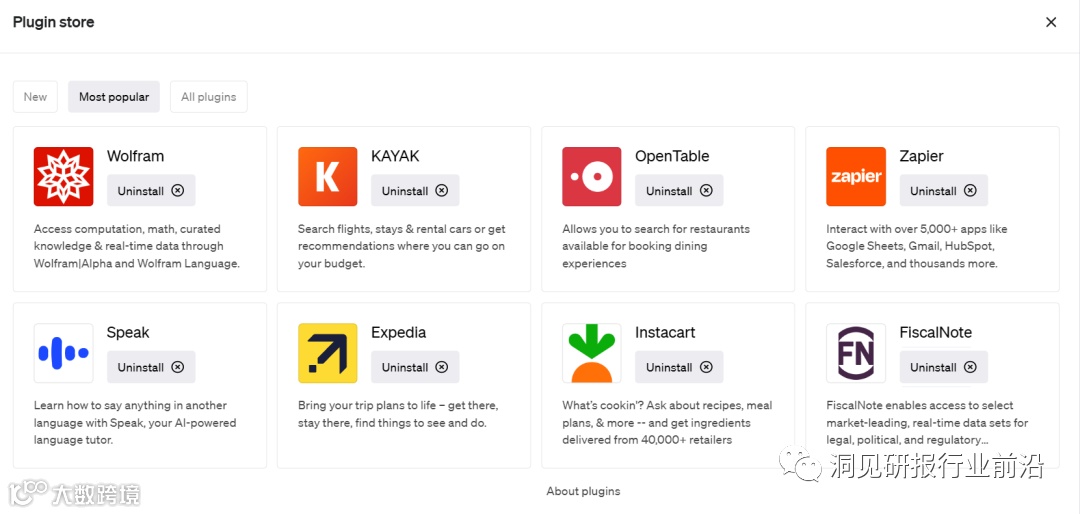The width and height of the screenshot is (1080, 514).
Task: Click the Wolfram red snowflake logo
Action: [63, 177]
